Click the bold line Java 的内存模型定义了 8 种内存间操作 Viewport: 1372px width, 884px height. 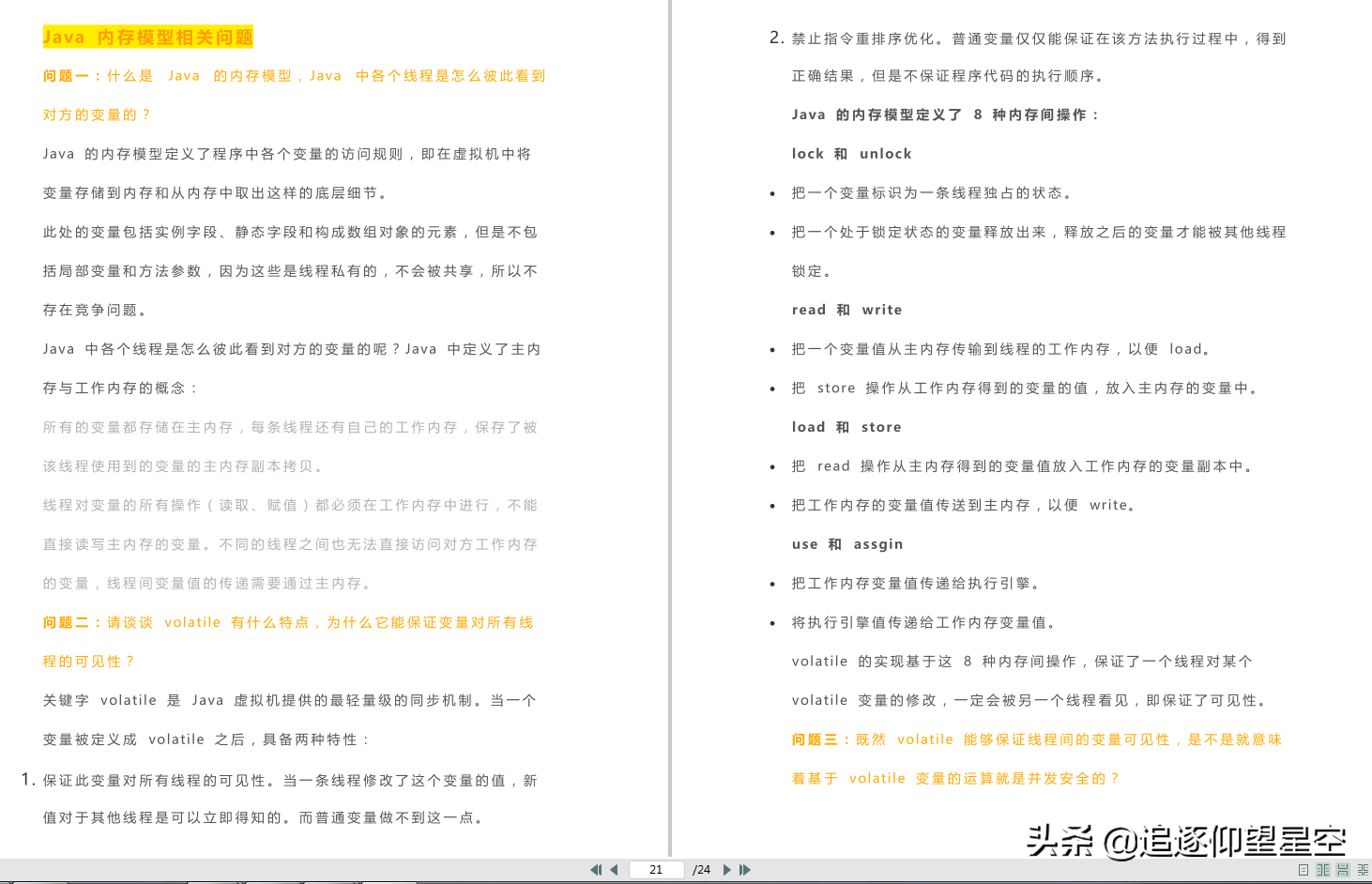point(945,114)
